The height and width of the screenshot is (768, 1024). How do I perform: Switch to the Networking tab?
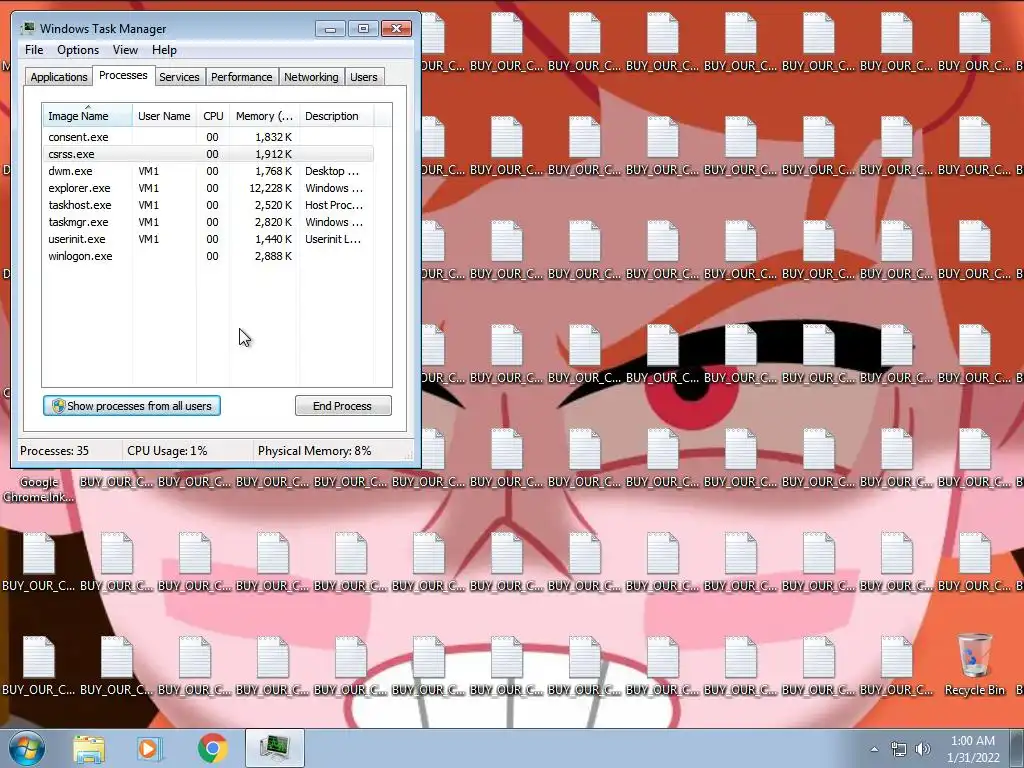pos(312,77)
